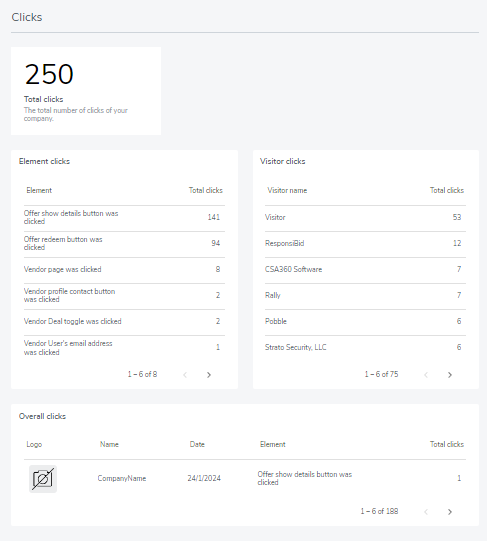Screen dimensions: 487x541
Task: Go to next page of Element clicks
Action: click(208, 375)
